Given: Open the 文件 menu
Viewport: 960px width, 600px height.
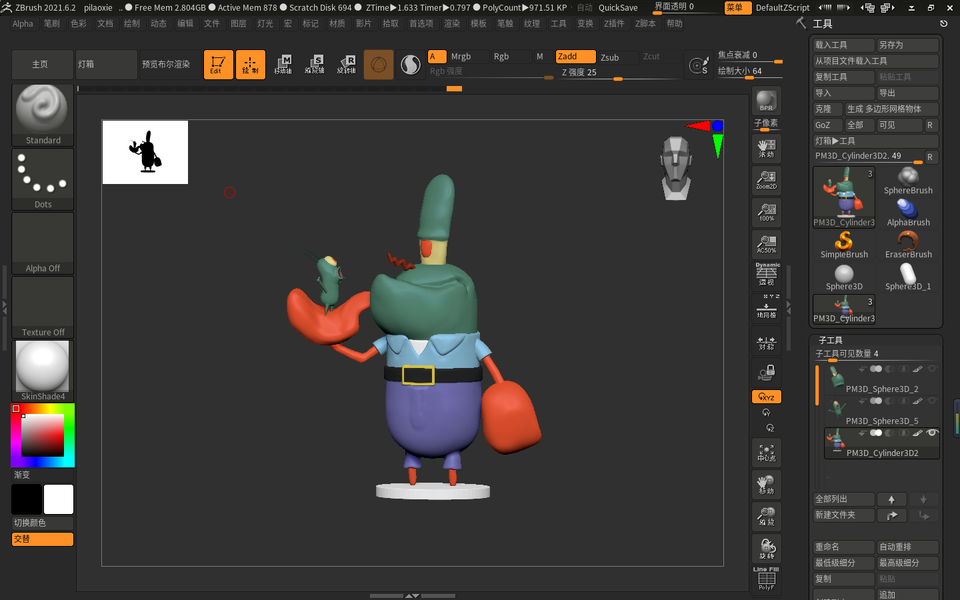Looking at the screenshot, I should (211, 23).
